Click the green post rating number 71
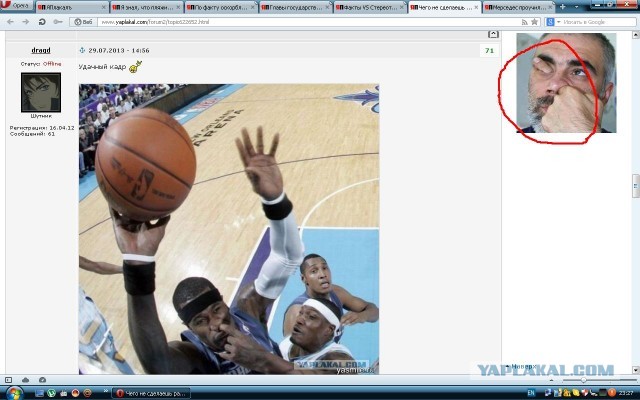 489,50
